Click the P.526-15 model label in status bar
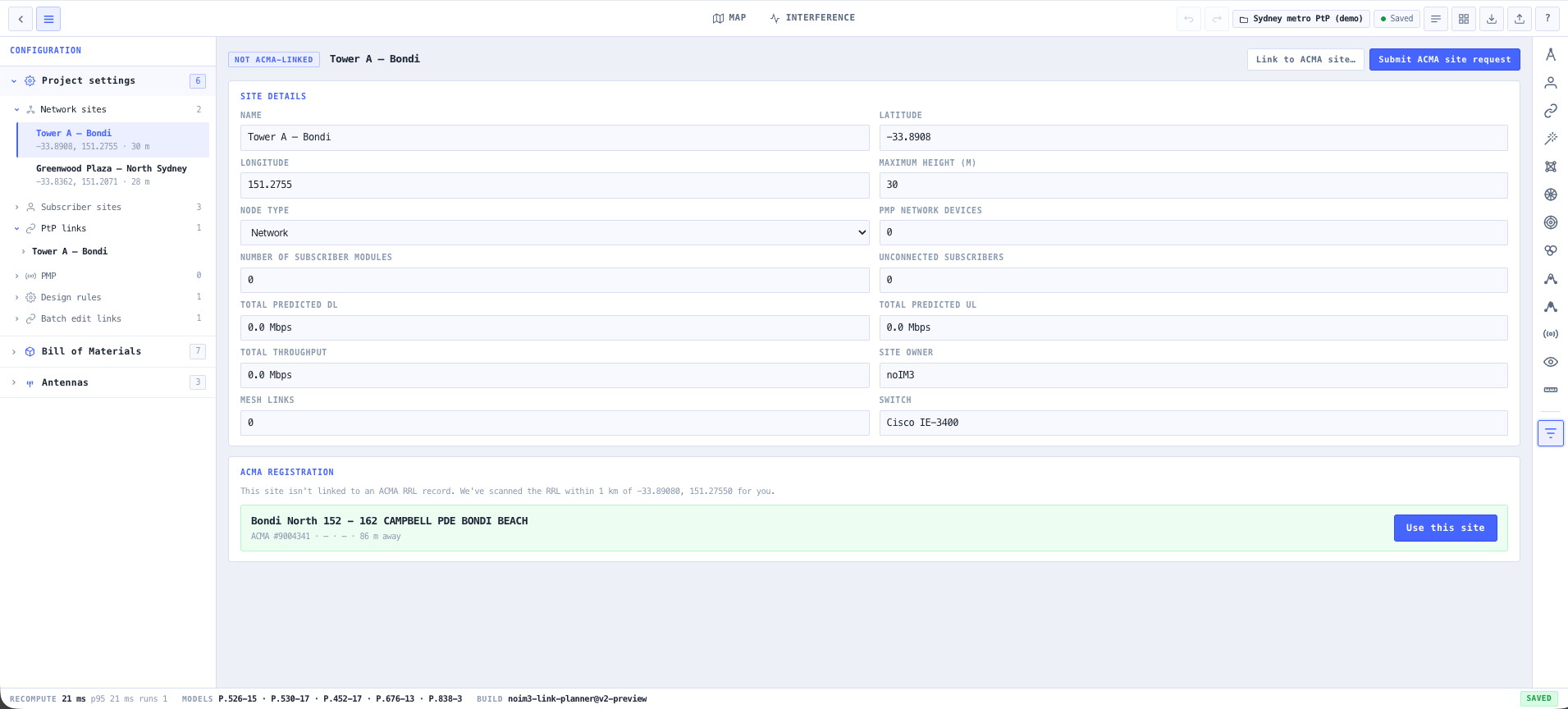 point(237,699)
